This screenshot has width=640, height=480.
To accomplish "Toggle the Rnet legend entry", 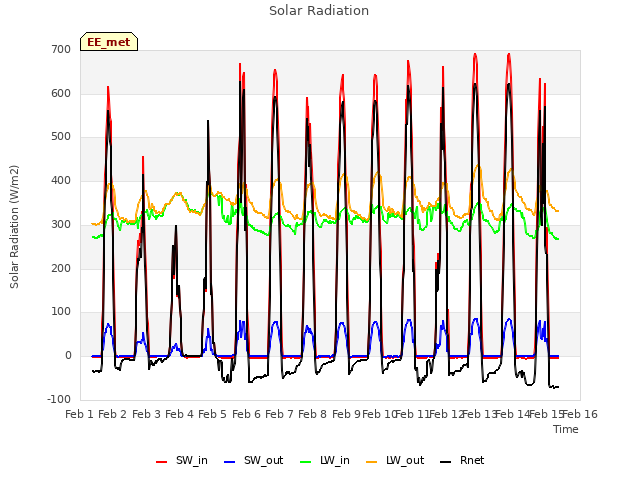I will coord(462,460).
